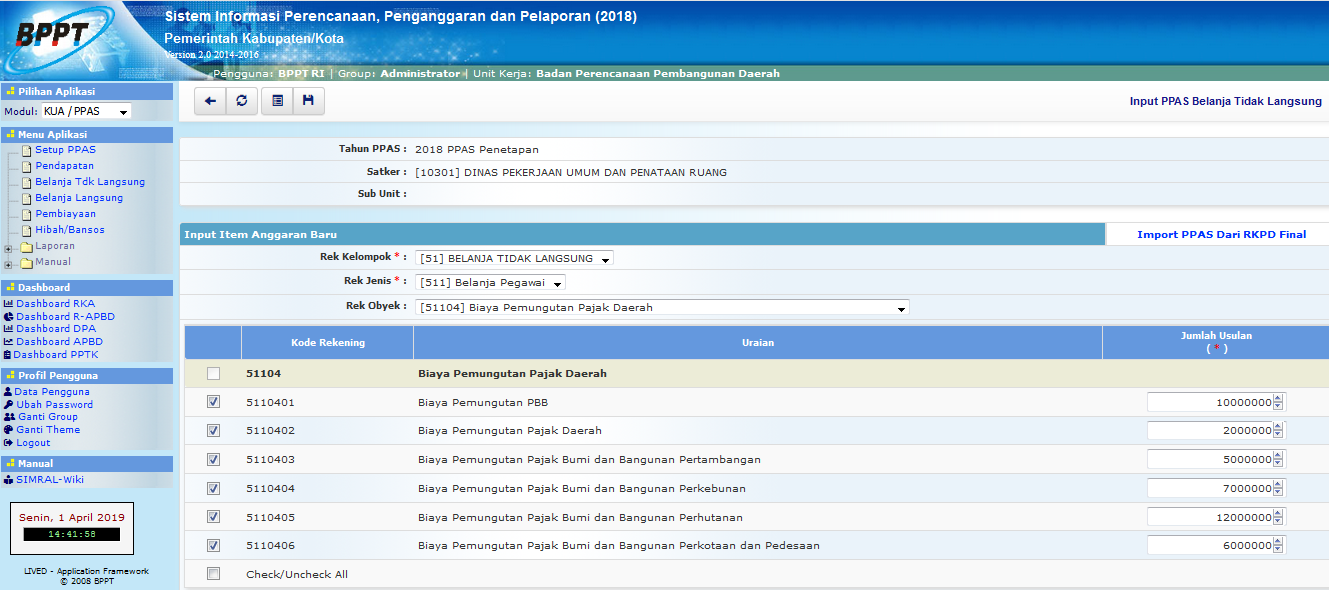Click the back arrow toolbar icon
Viewport: 1329px width, 590px height.
point(210,101)
